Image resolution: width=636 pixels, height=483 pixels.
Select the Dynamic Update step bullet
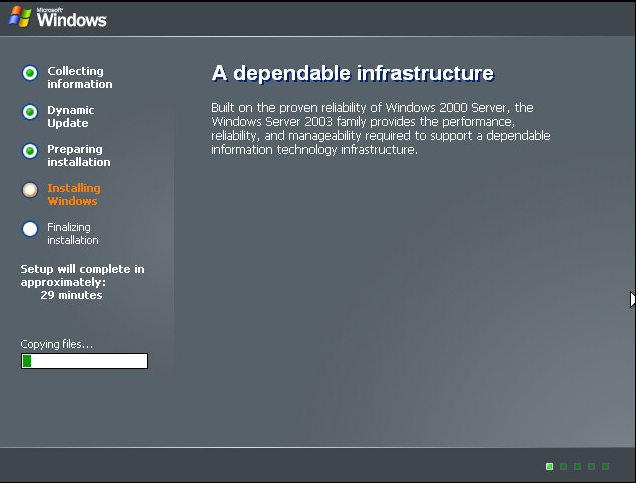pos(30,112)
